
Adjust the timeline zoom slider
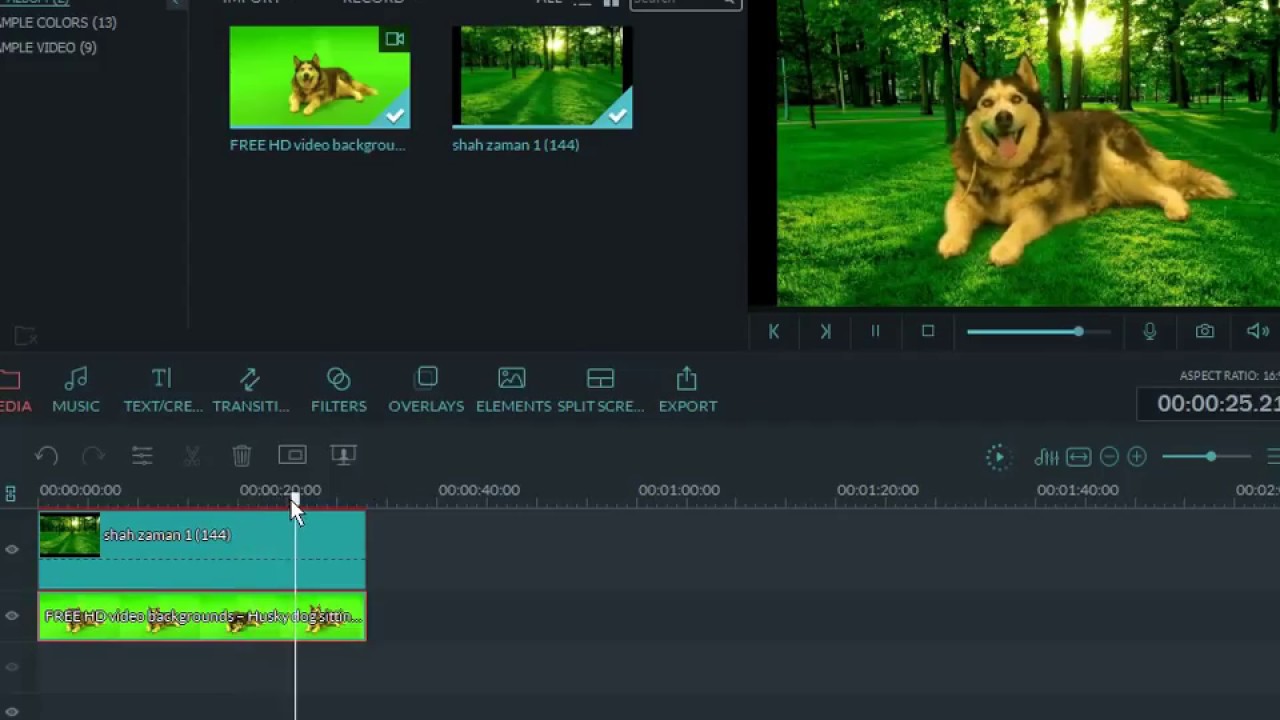[x=1207, y=457]
